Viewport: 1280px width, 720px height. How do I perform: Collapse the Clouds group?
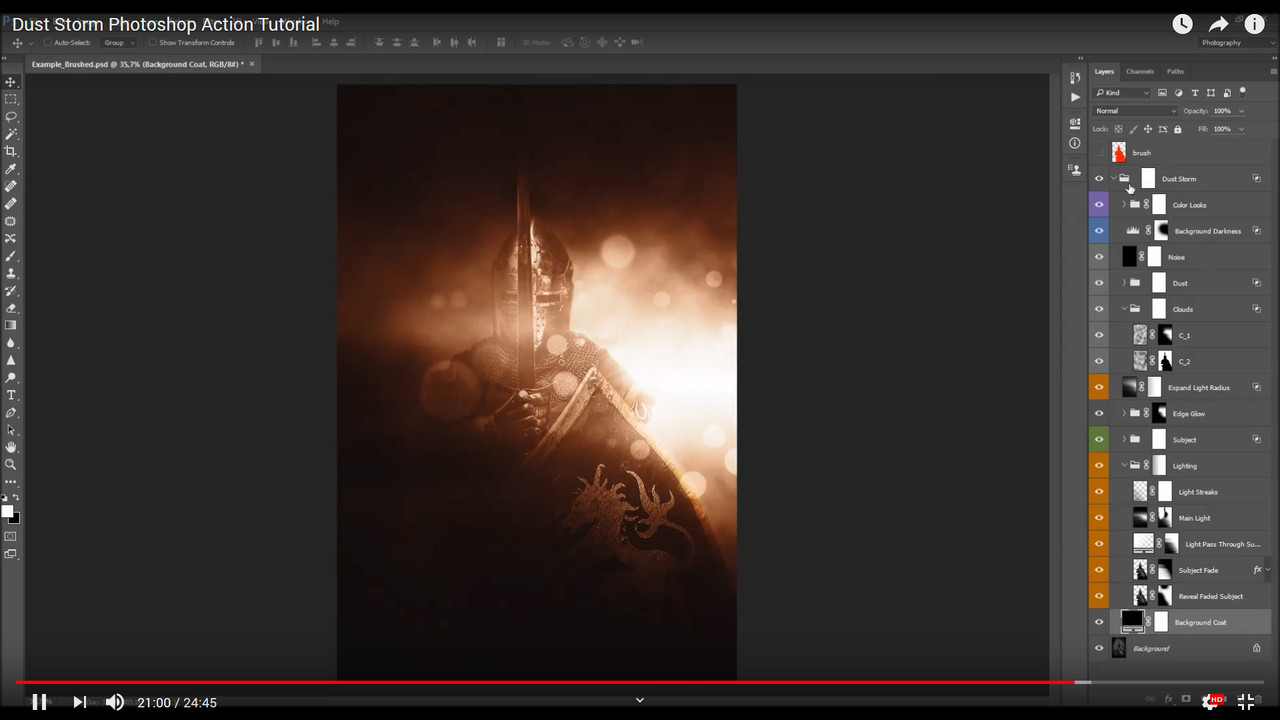(1123, 309)
